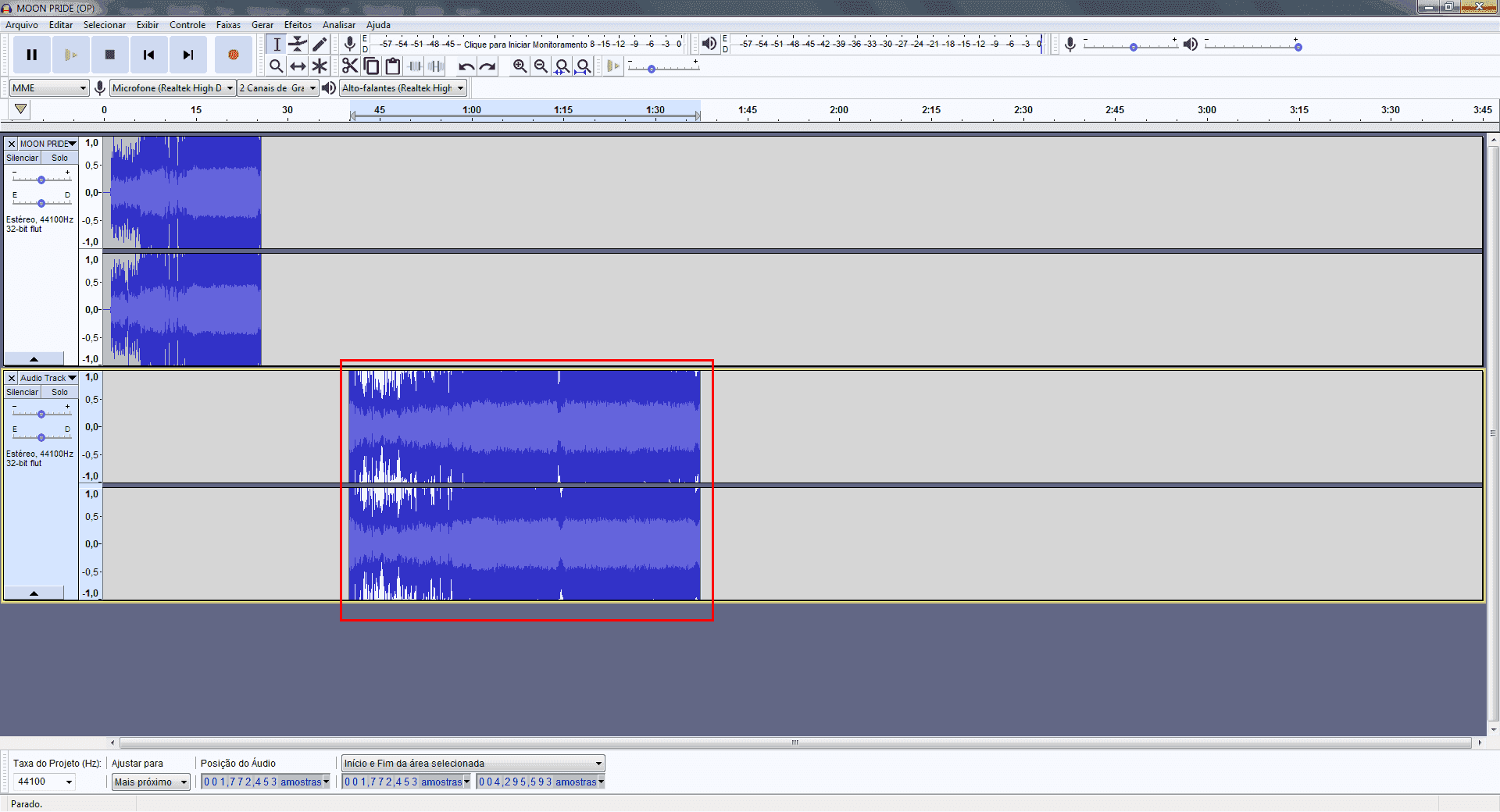Select the Zoom magnifier tool
The width and height of the screenshot is (1500, 812).
coord(277,66)
